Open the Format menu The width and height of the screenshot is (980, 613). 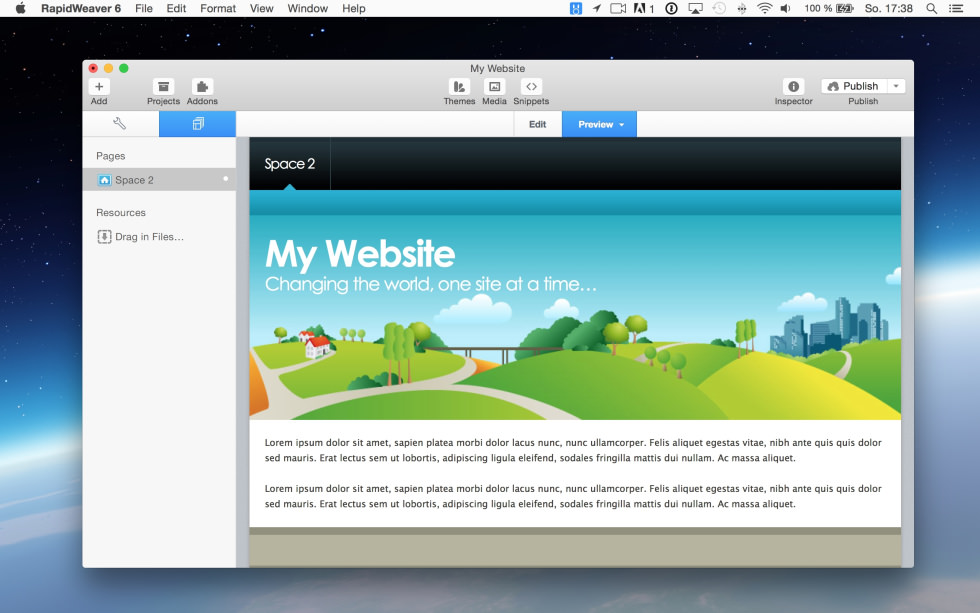pyautogui.click(x=218, y=8)
